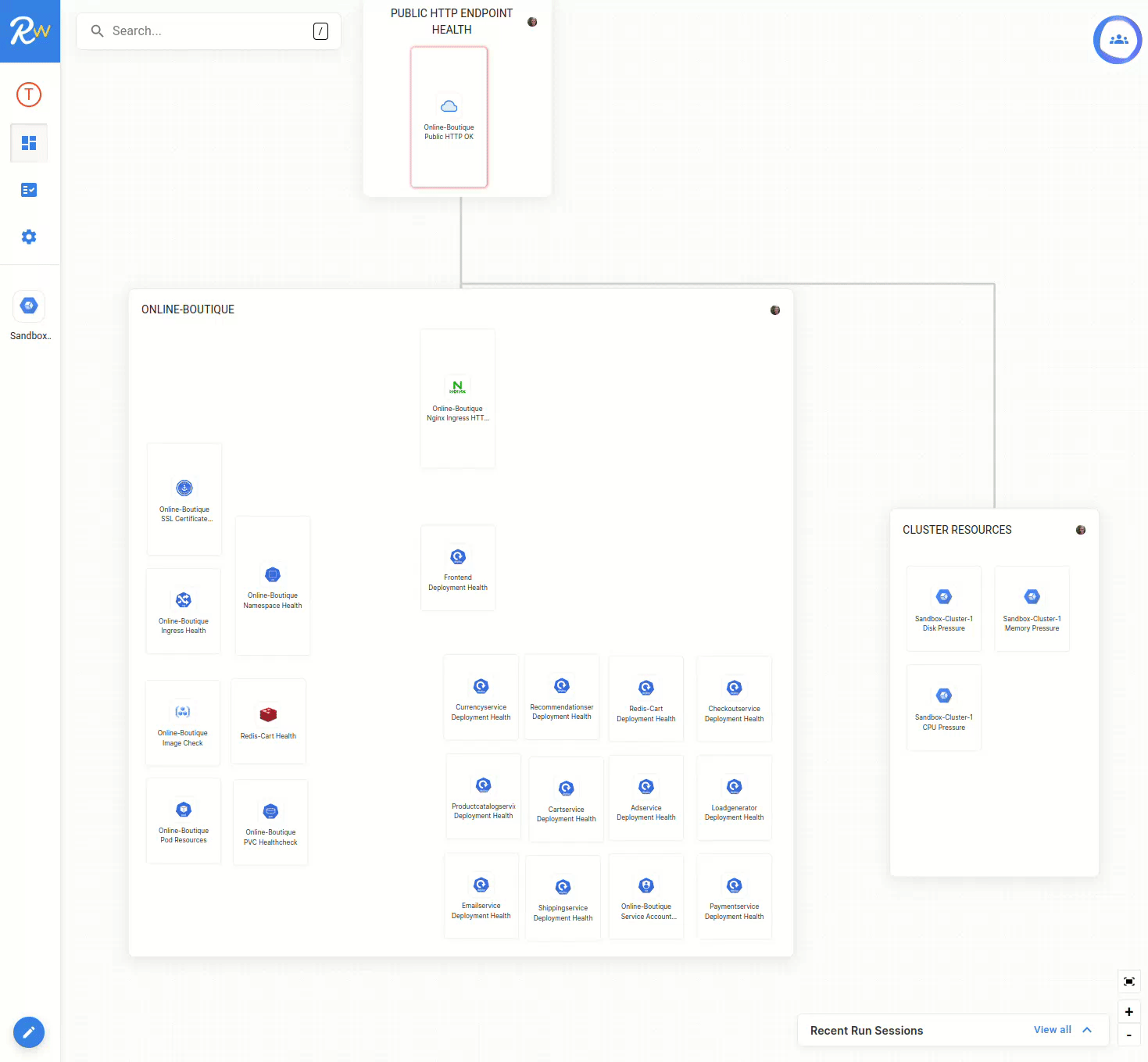
Task: Select the Nginx Ingress HTTP node
Action: (x=458, y=399)
